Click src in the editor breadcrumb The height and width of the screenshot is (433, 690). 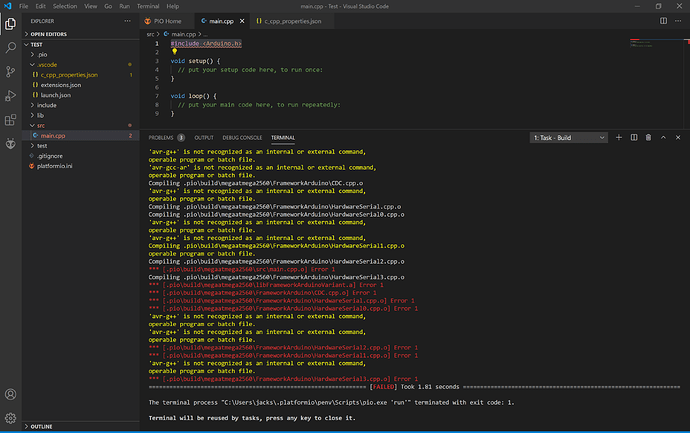[150, 34]
